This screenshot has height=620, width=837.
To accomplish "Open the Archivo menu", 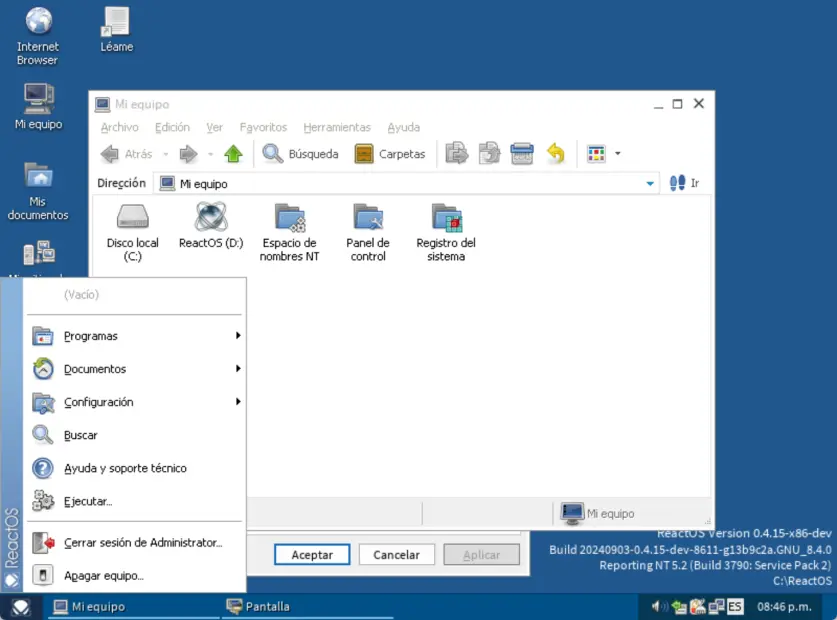I will click(x=120, y=127).
